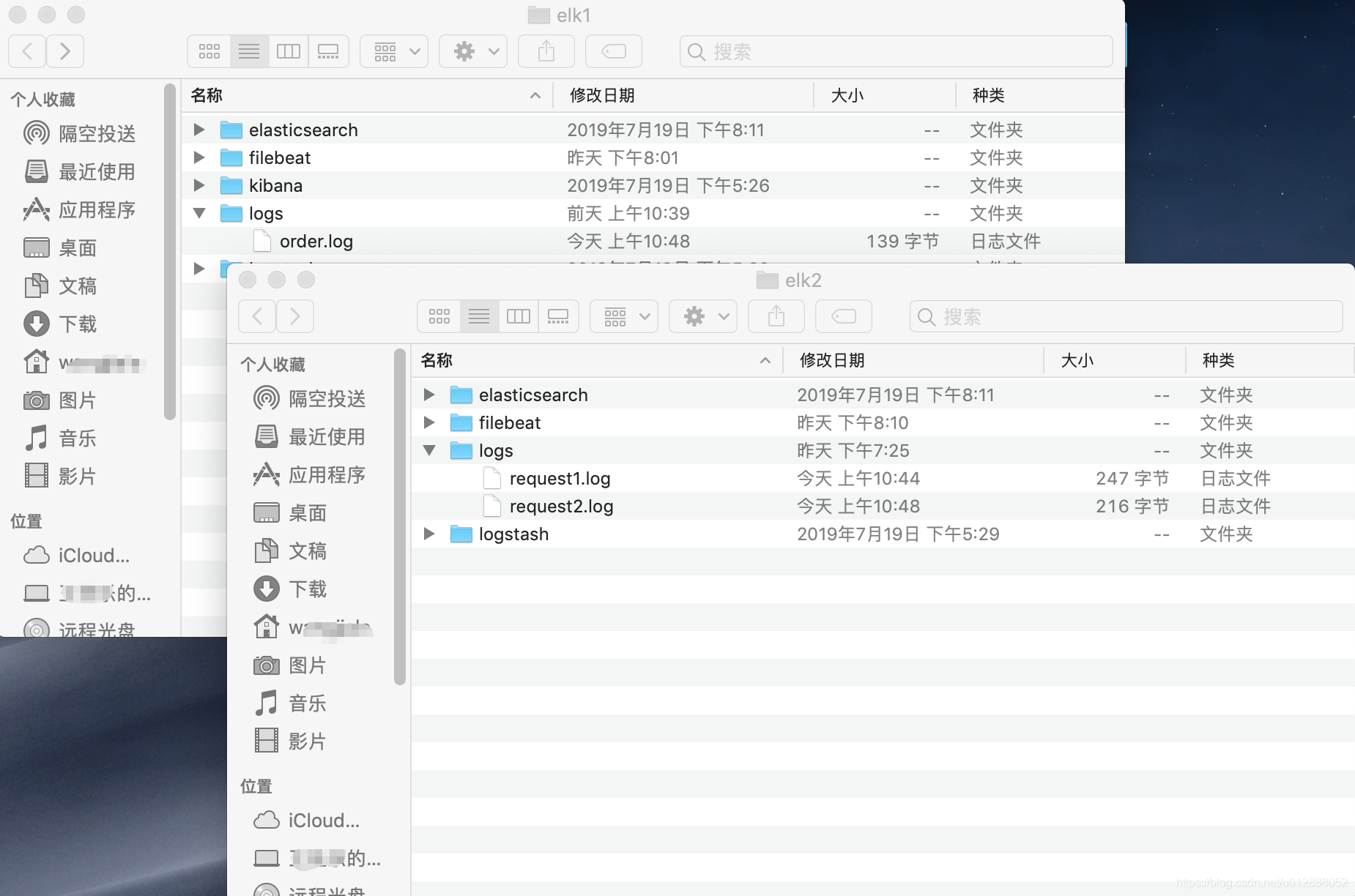Open 应用程序 in elk1 sidebar
1355x896 pixels.
pyautogui.click(x=81, y=209)
